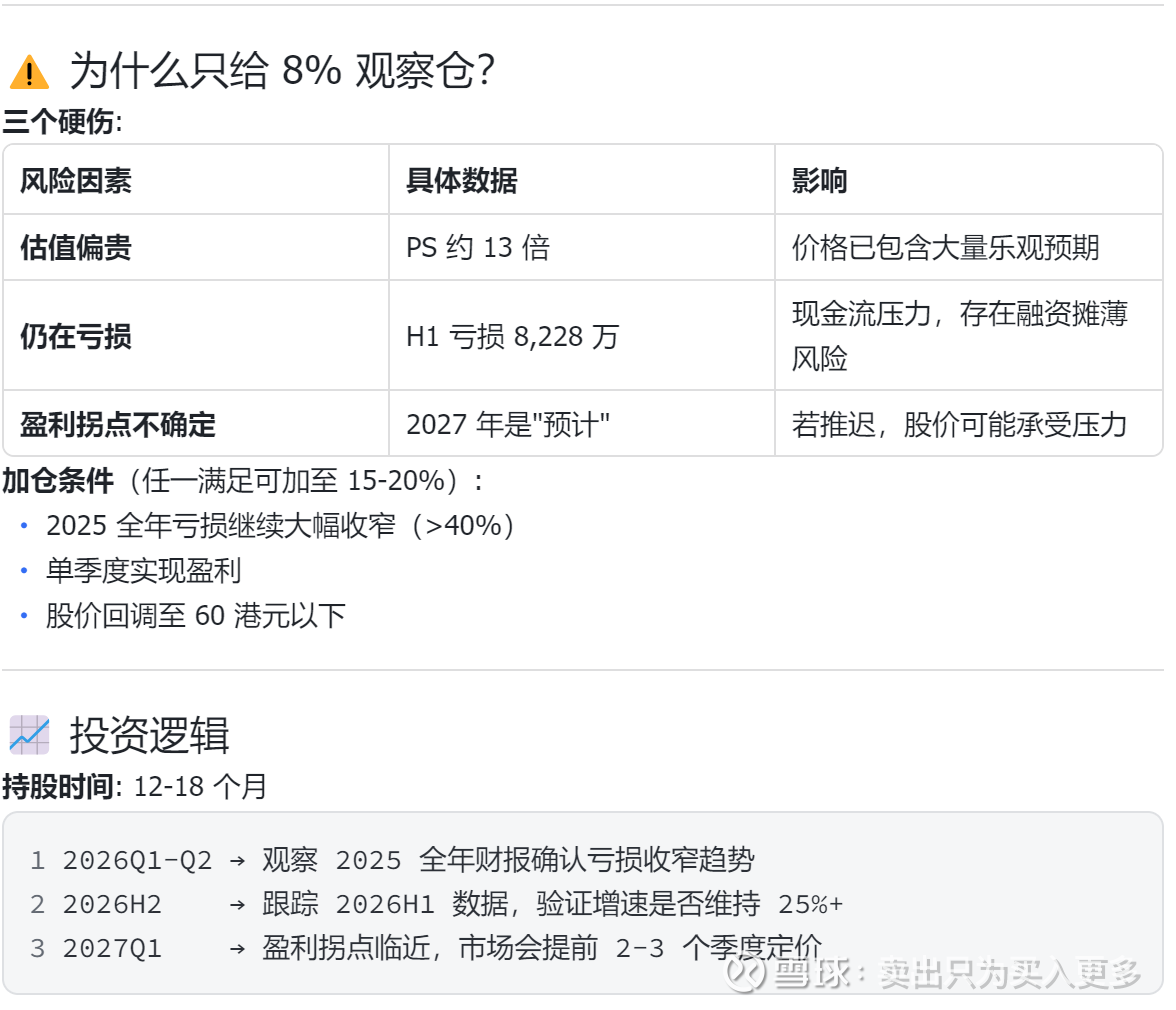Click the 影响 column header
1176x1010 pixels.
tap(819, 180)
